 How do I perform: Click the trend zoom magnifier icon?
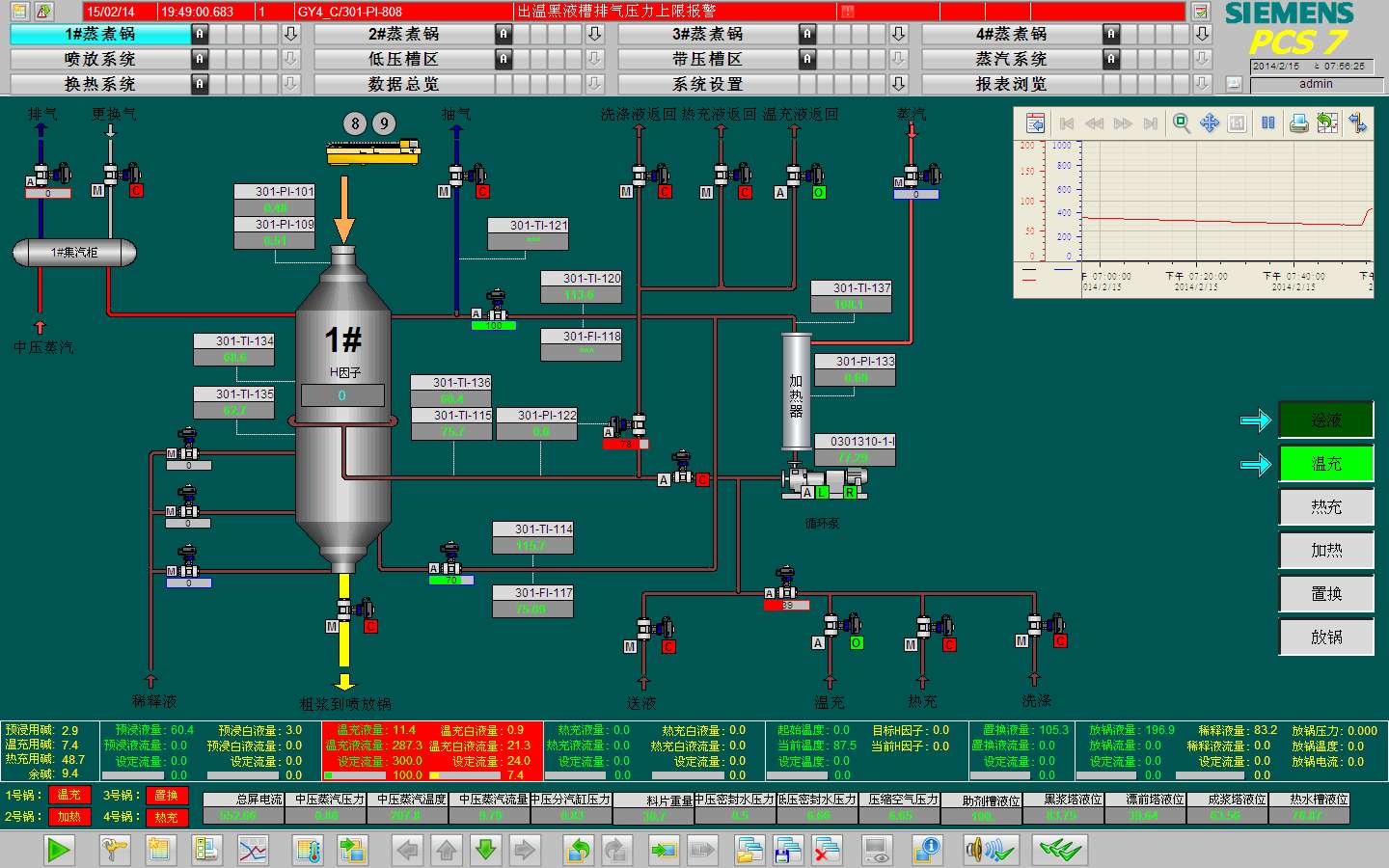(x=1181, y=122)
